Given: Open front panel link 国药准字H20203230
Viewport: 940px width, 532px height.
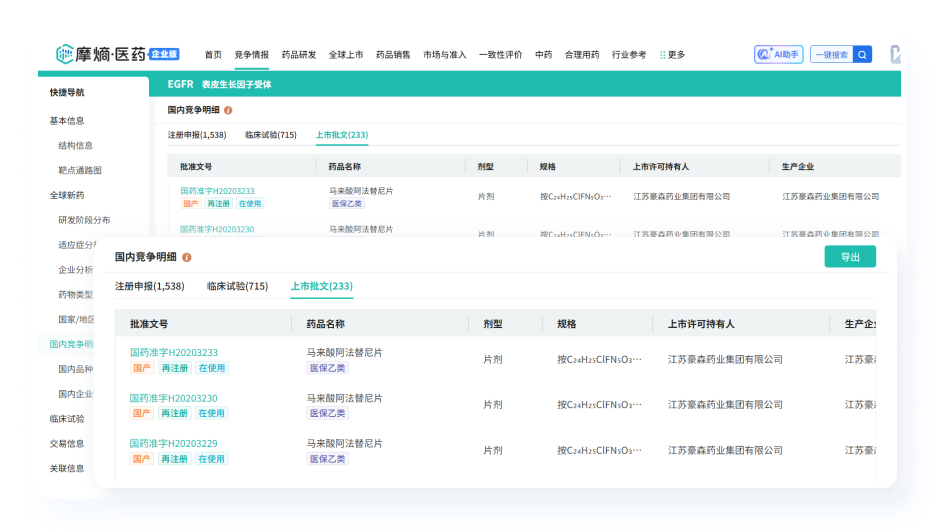Looking at the screenshot, I should tap(174, 398).
